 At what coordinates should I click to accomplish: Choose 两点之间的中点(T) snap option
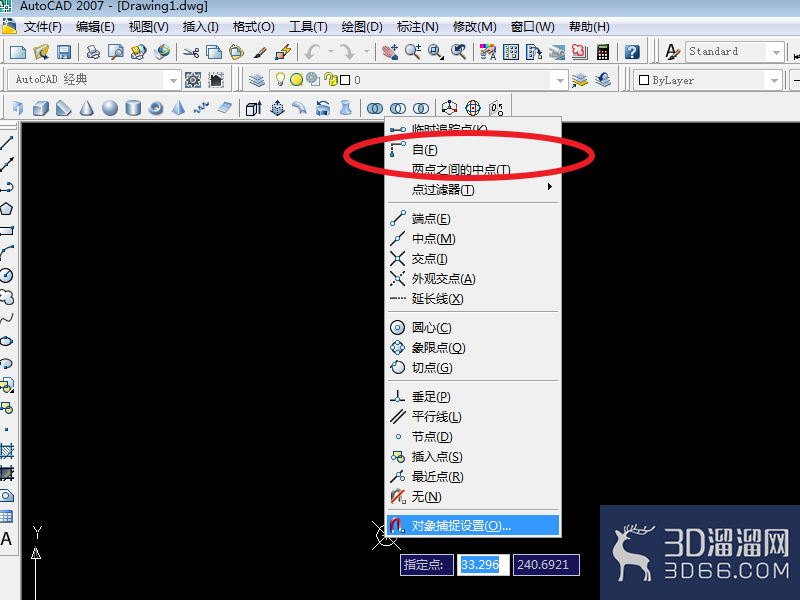click(x=473, y=169)
